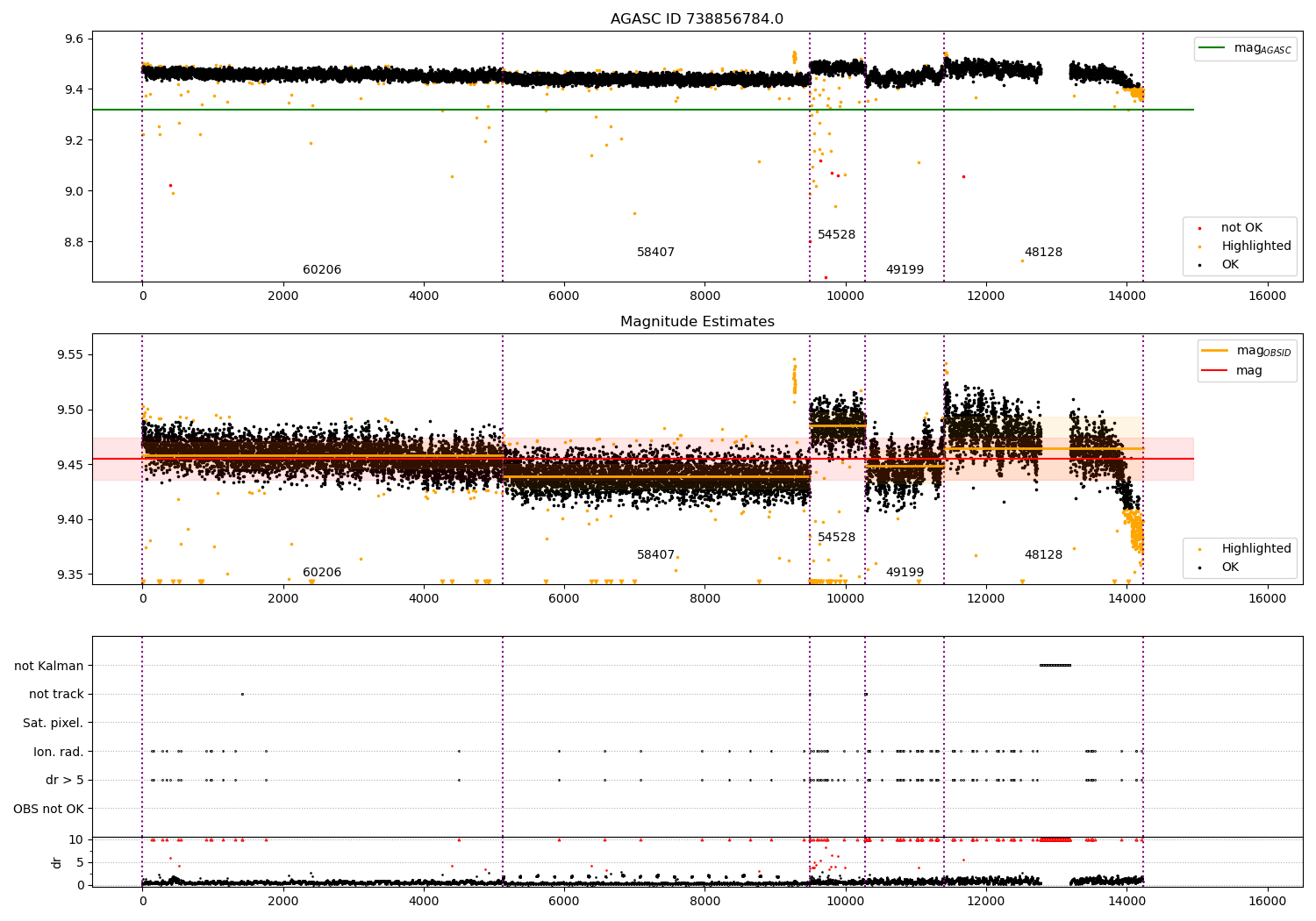Click the 8.8 y-axis tick in the top plot
The height and width of the screenshot is (921, 1316).
point(75,242)
